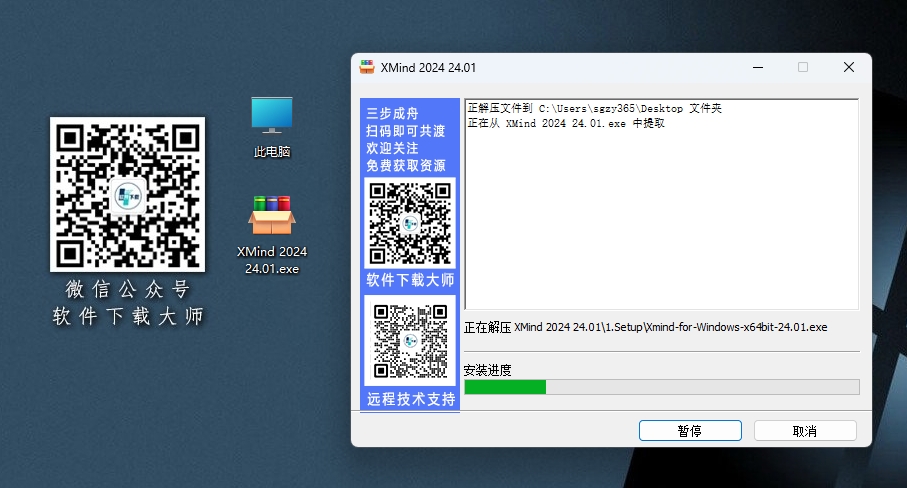Click the log line 正在从 XMind 2024 24.01.exe 中提取
The width and height of the screenshot is (907, 488).
pyautogui.click(x=566, y=123)
